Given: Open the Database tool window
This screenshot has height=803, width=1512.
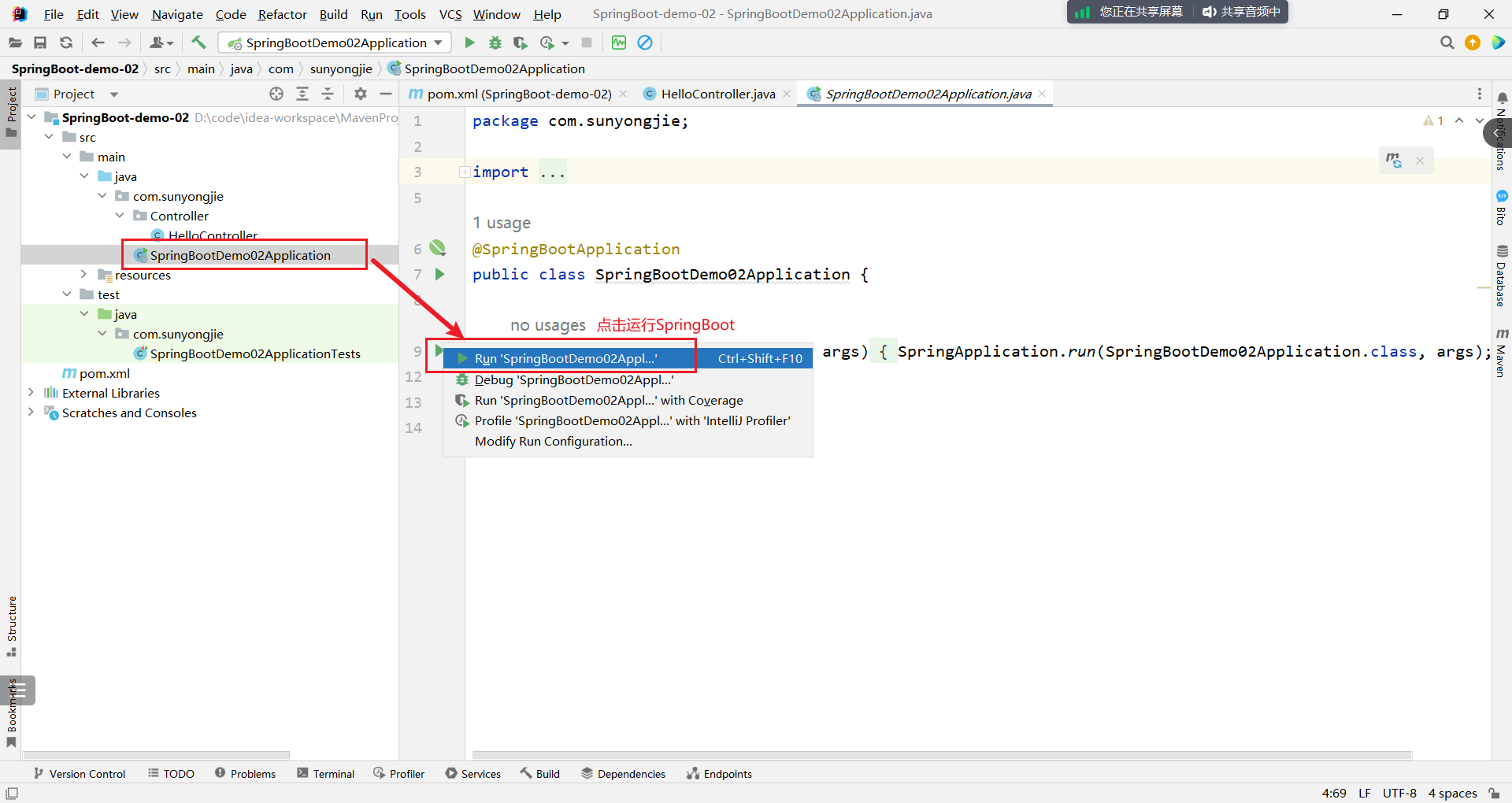Looking at the screenshot, I should 1502,276.
